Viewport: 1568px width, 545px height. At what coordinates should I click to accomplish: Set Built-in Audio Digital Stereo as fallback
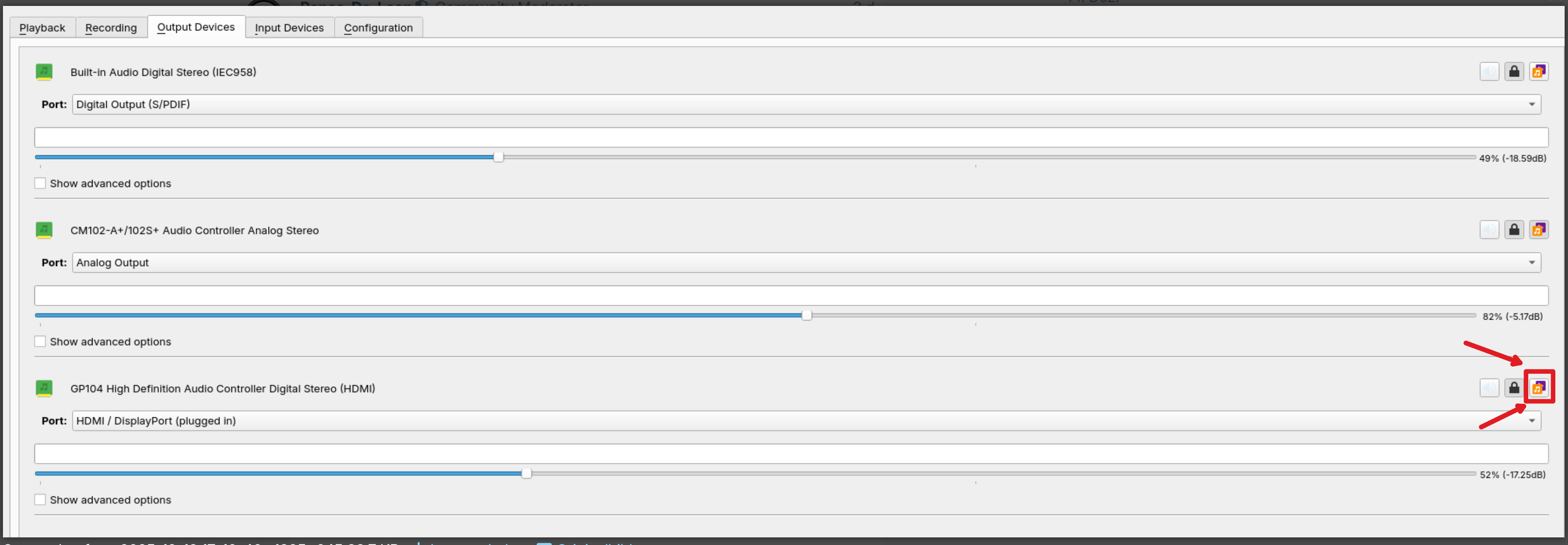point(1538,72)
